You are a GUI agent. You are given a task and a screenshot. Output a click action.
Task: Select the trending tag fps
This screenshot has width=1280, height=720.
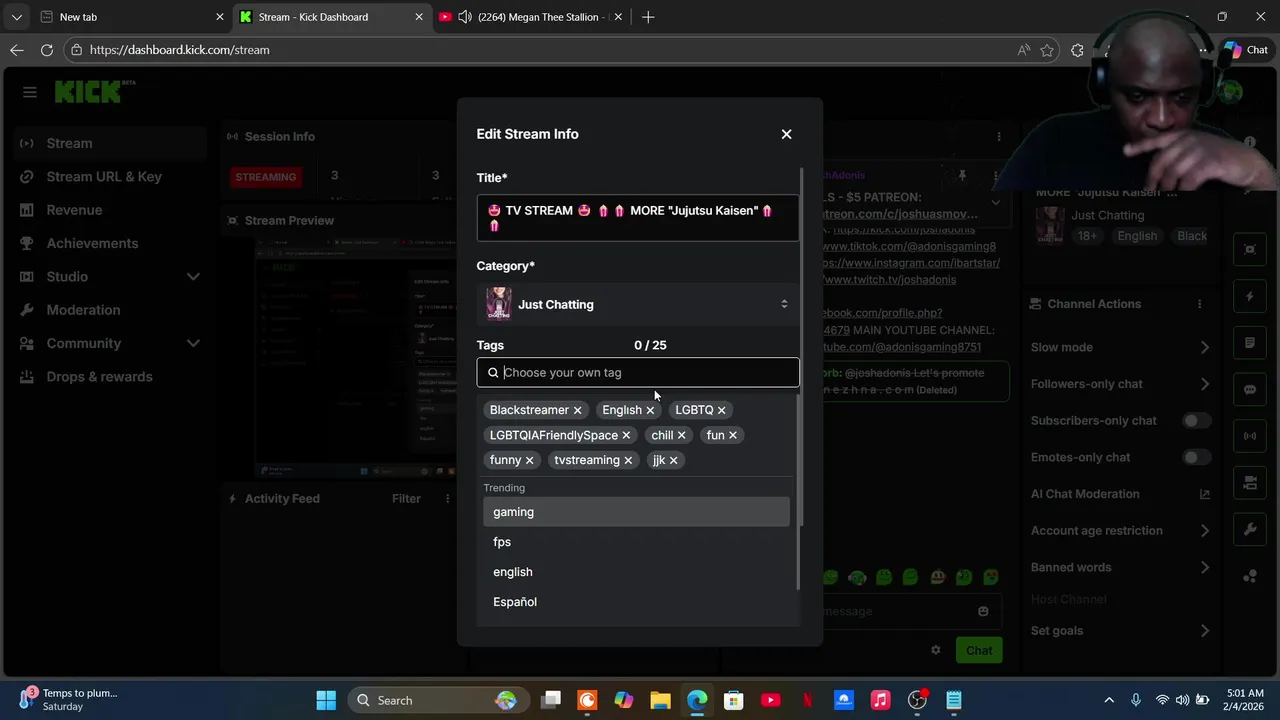pos(636,542)
